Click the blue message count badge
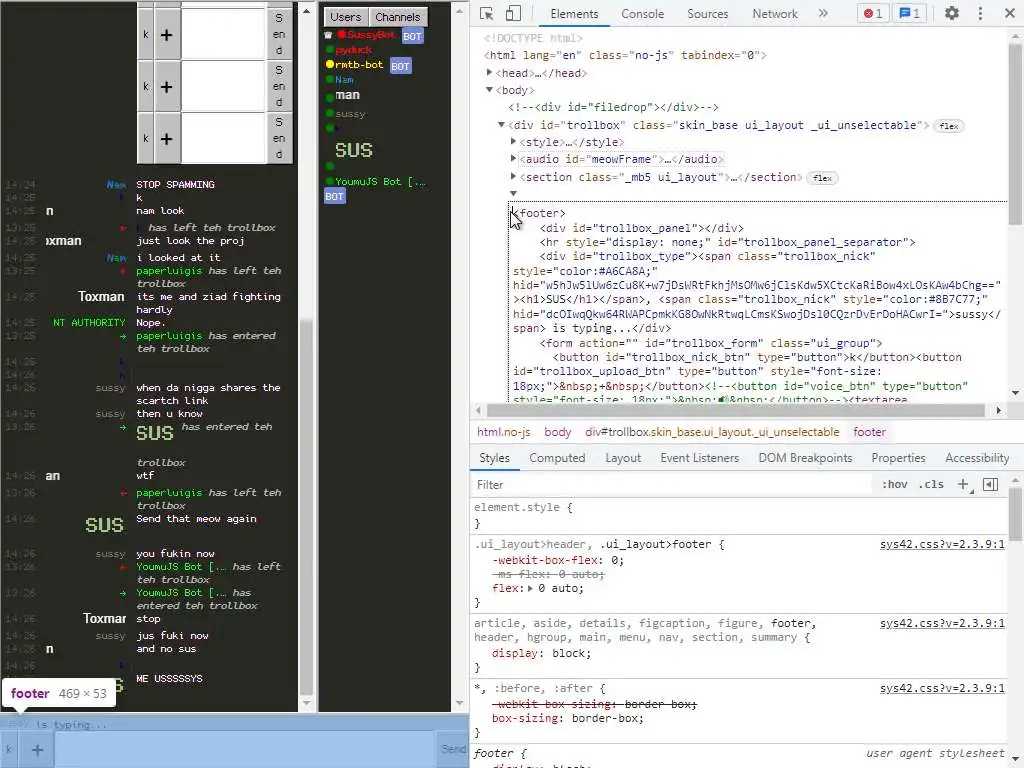Screen dimensions: 1024x768 coord(910,13)
